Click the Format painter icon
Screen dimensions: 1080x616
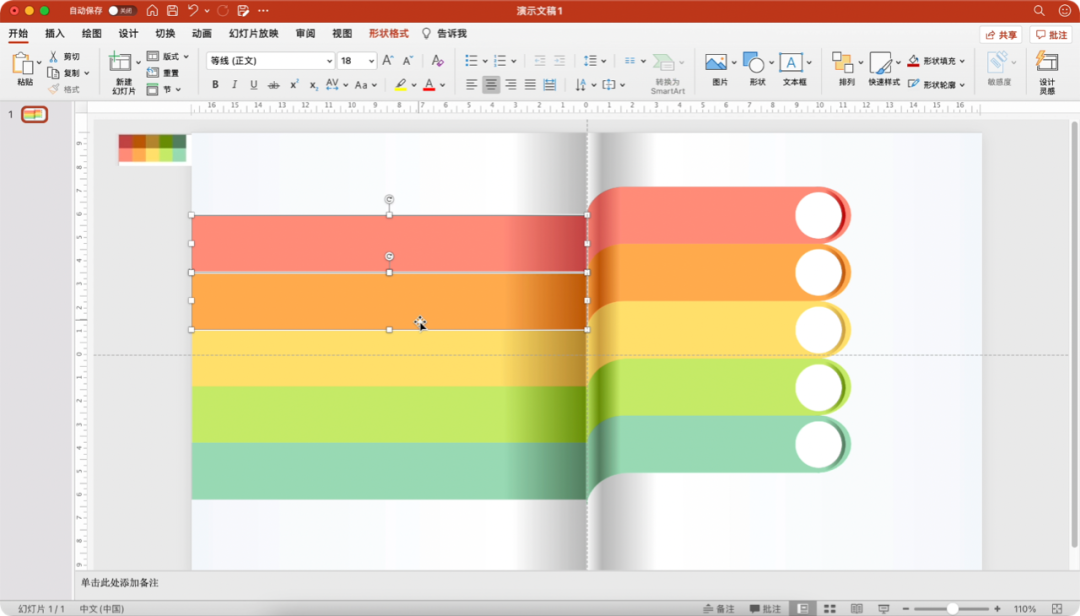[x=53, y=89]
